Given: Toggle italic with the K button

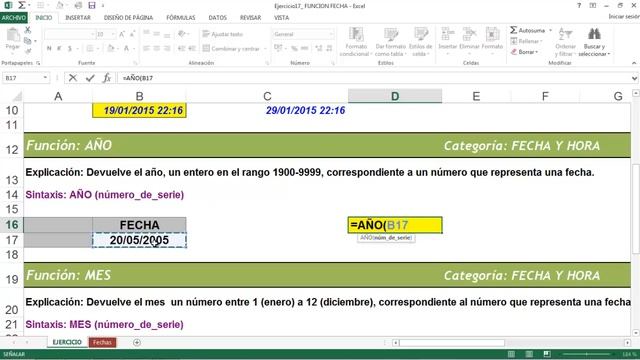Looking at the screenshot, I should [x=59, y=49].
